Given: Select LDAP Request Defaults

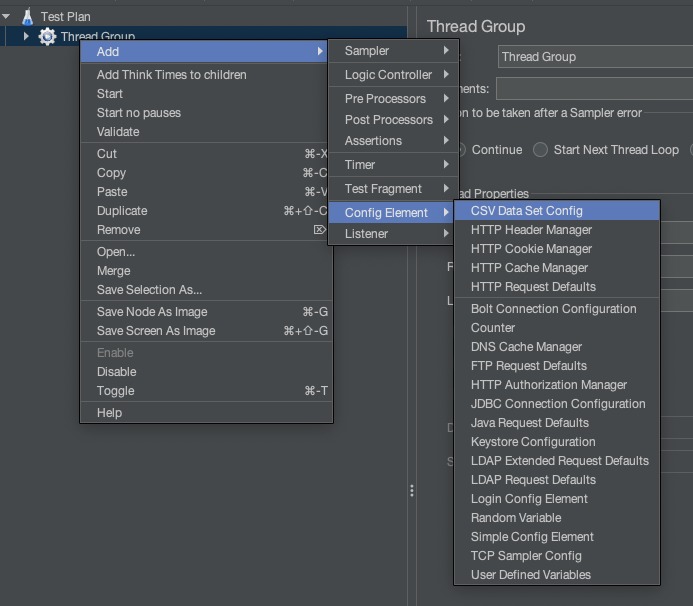Looking at the screenshot, I should [x=557, y=480].
